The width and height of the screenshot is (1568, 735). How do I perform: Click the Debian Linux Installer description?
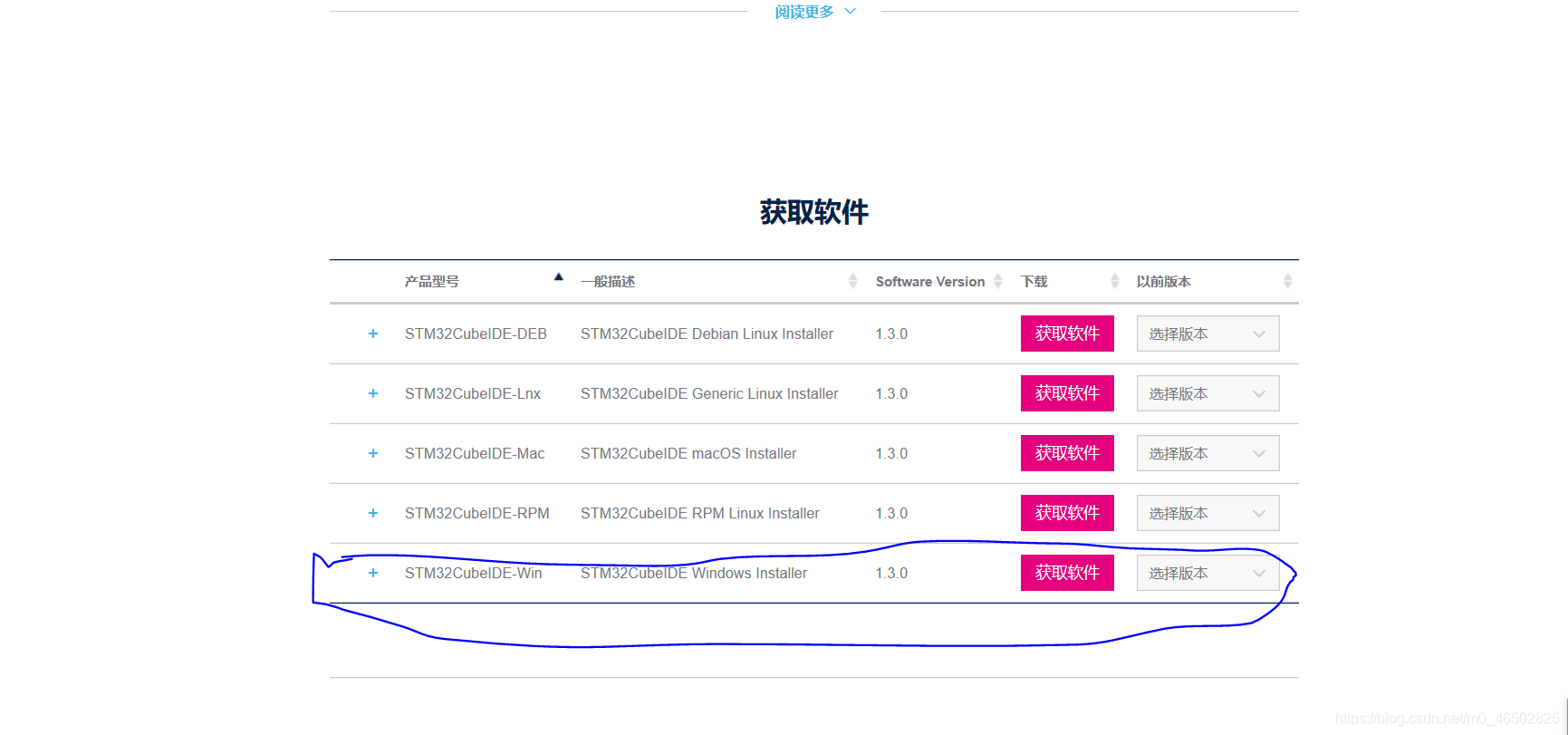707,334
